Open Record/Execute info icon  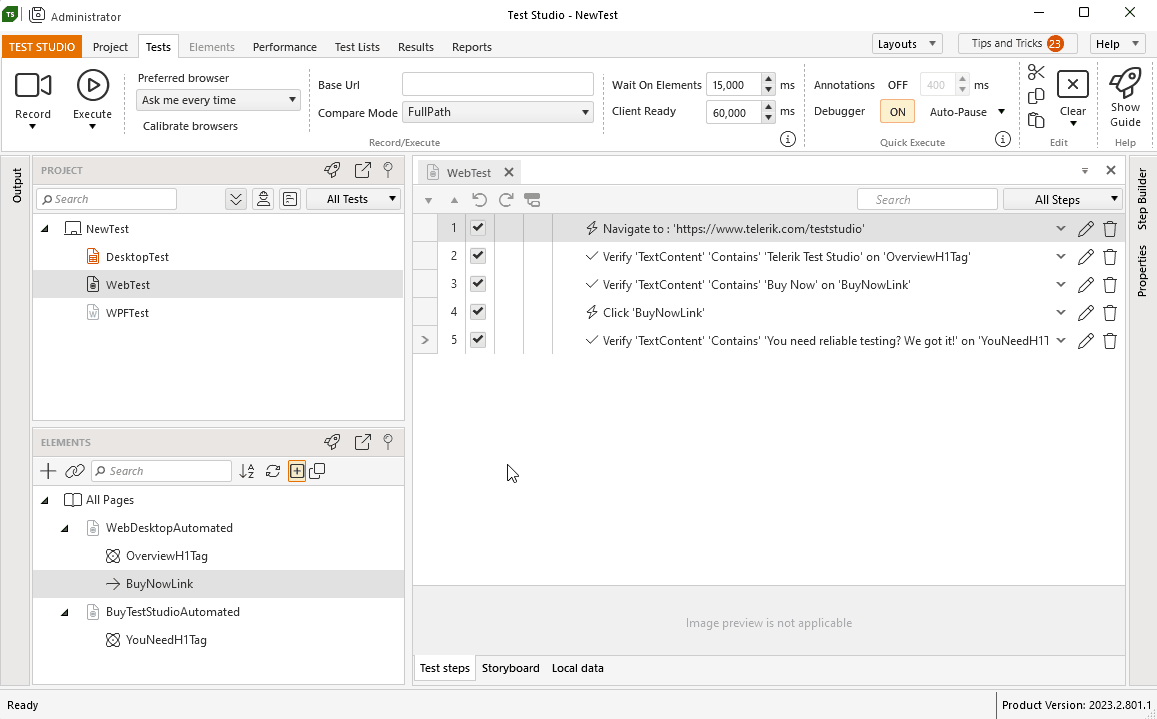(x=788, y=139)
